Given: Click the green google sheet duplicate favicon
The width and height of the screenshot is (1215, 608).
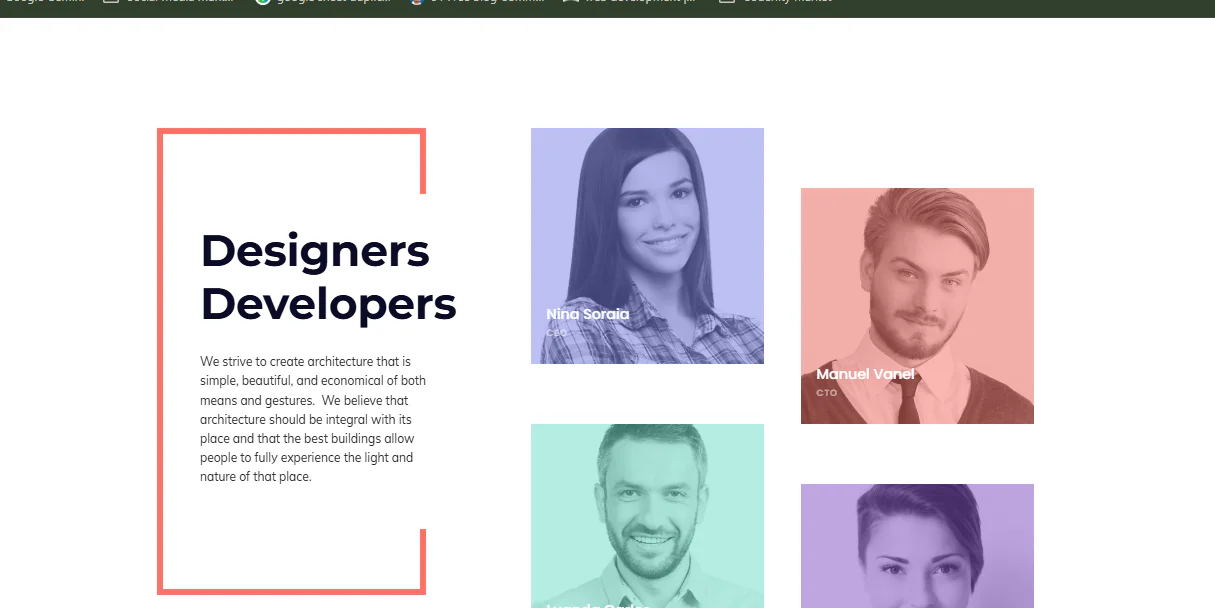Looking at the screenshot, I should (x=261, y=2).
